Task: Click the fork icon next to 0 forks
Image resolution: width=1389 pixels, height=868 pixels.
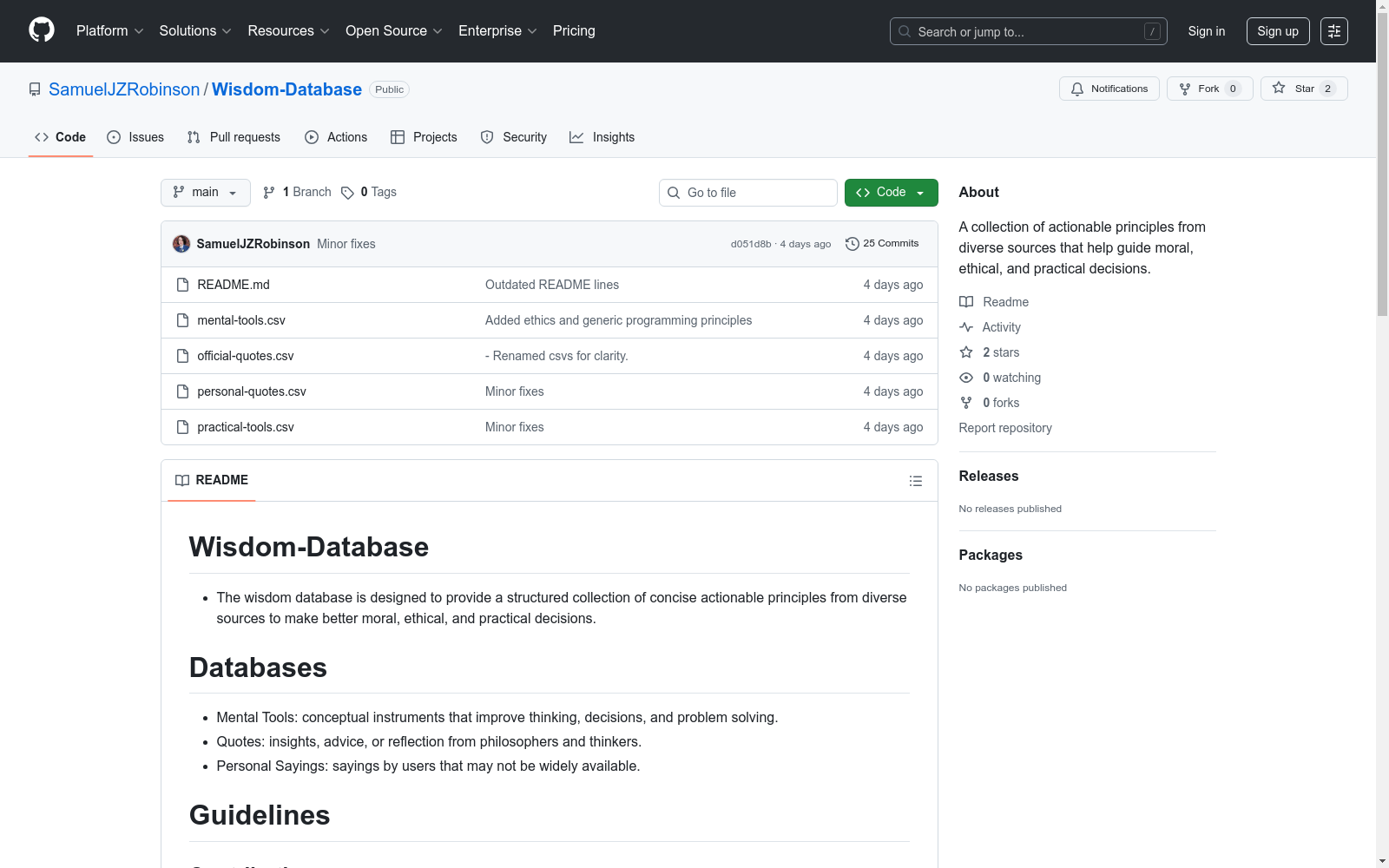Action: (966, 403)
